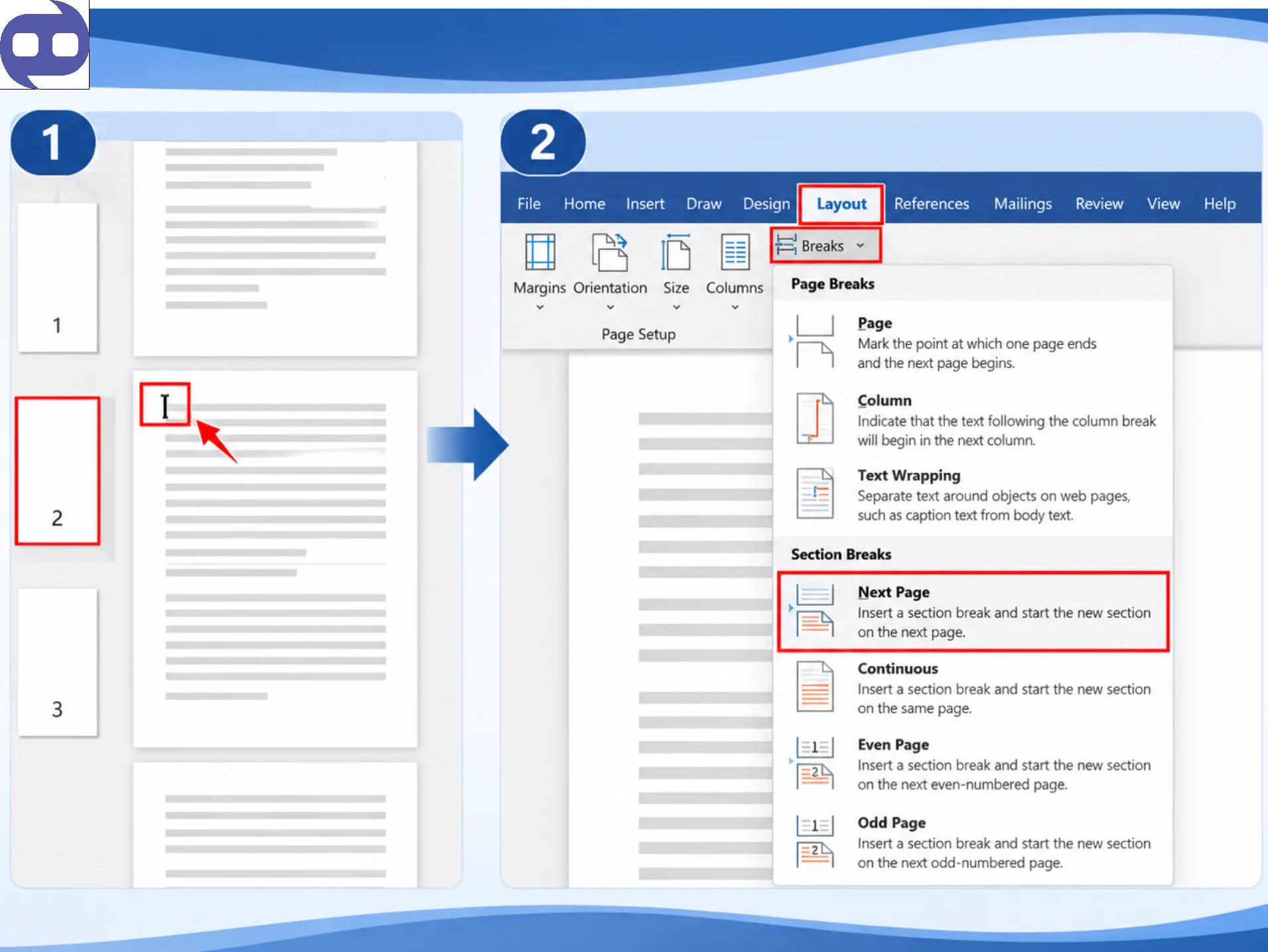Click "on the next odd-numbered page." text

(959, 863)
